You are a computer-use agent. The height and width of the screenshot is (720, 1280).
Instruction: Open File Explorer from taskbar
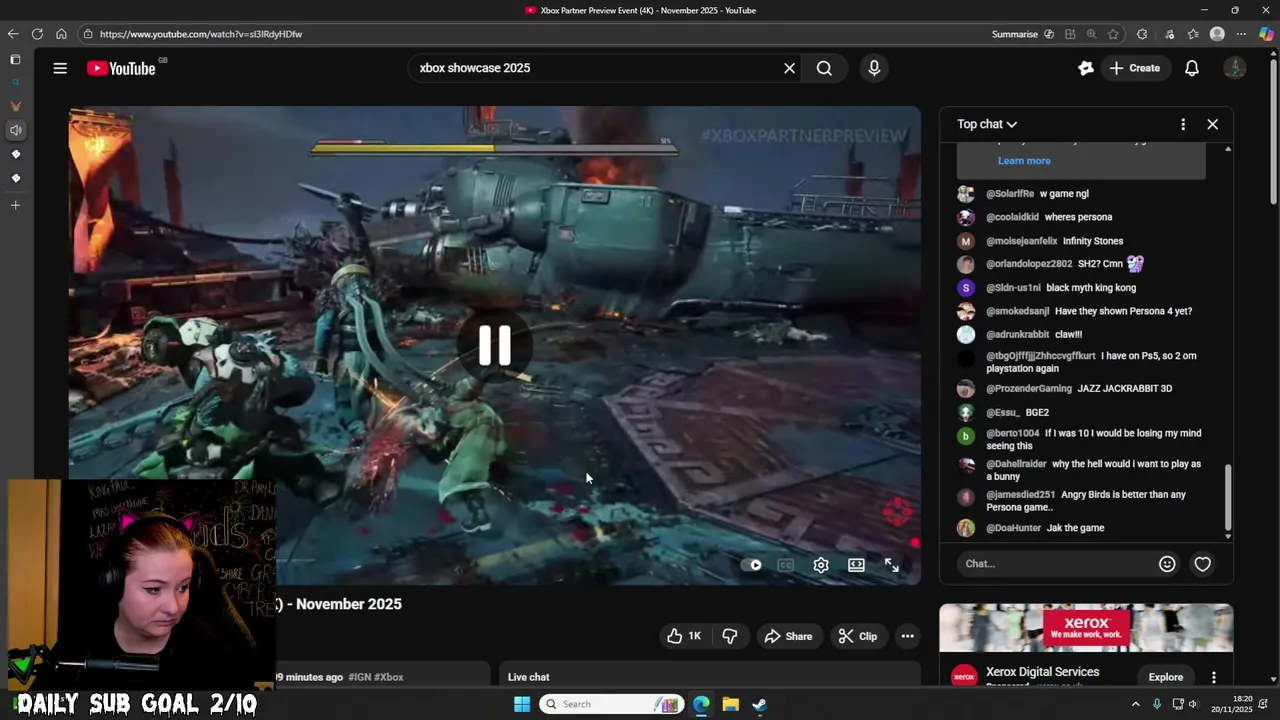click(731, 704)
